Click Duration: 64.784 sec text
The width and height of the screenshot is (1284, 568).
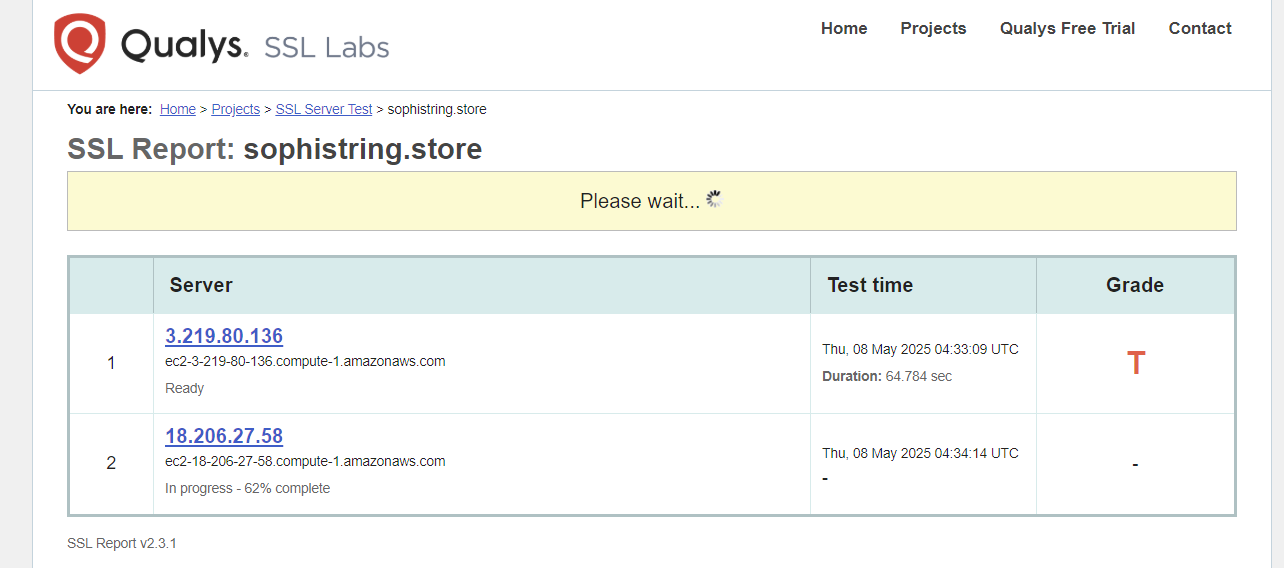tap(887, 376)
